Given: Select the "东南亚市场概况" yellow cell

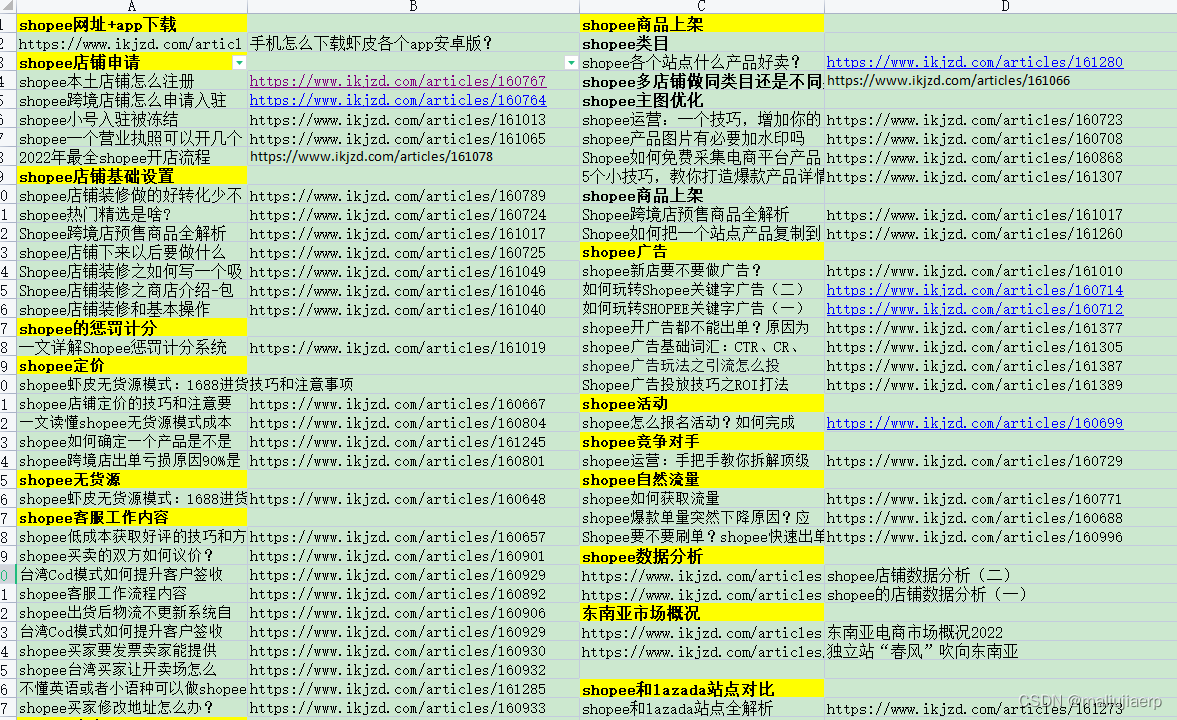Looking at the screenshot, I should pyautogui.click(x=700, y=612).
